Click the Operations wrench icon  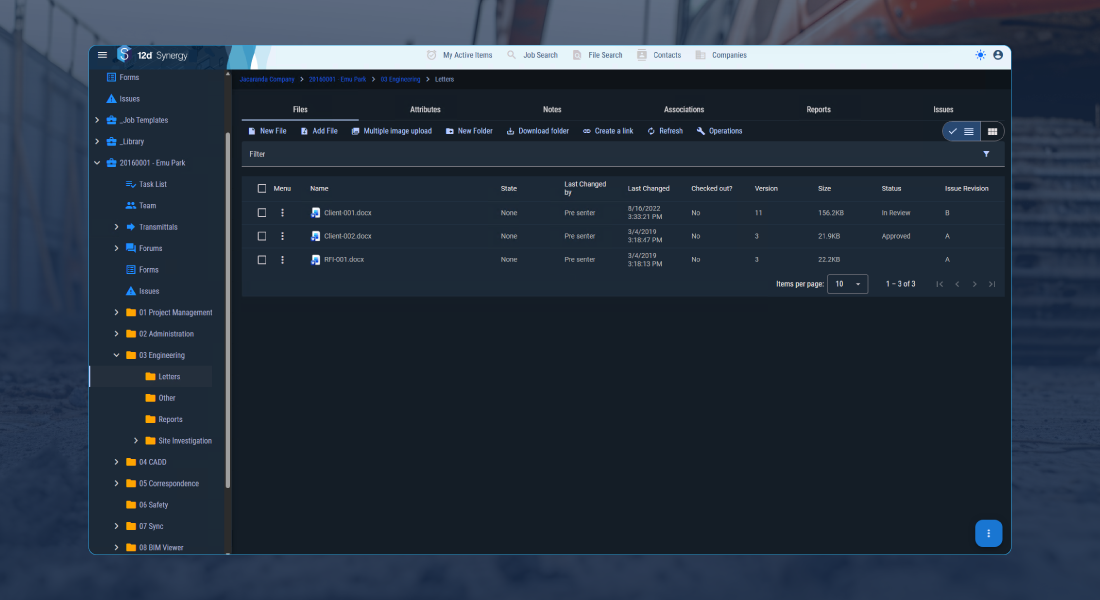click(x=703, y=130)
